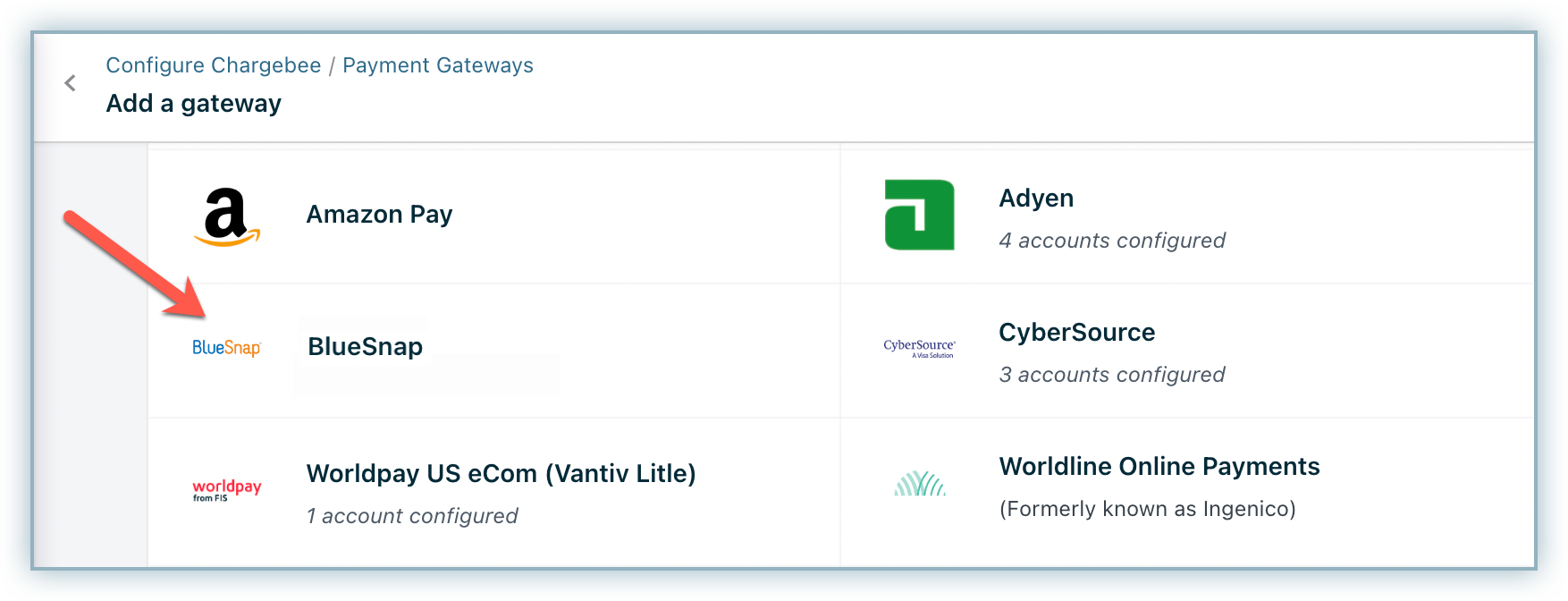Click the Amazon Pay logo icon

[227, 216]
